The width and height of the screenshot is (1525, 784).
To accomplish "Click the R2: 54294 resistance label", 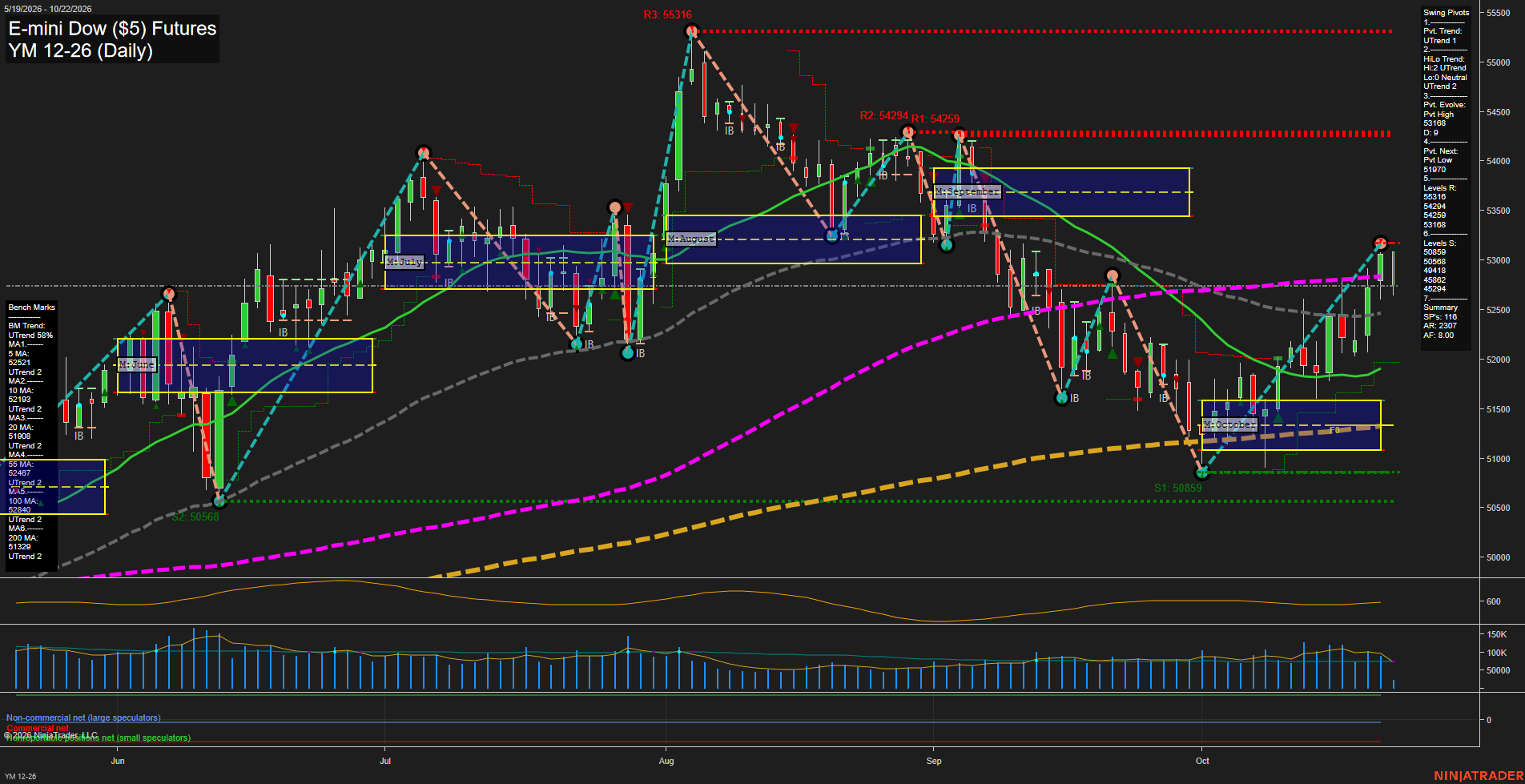I will point(883,116).
